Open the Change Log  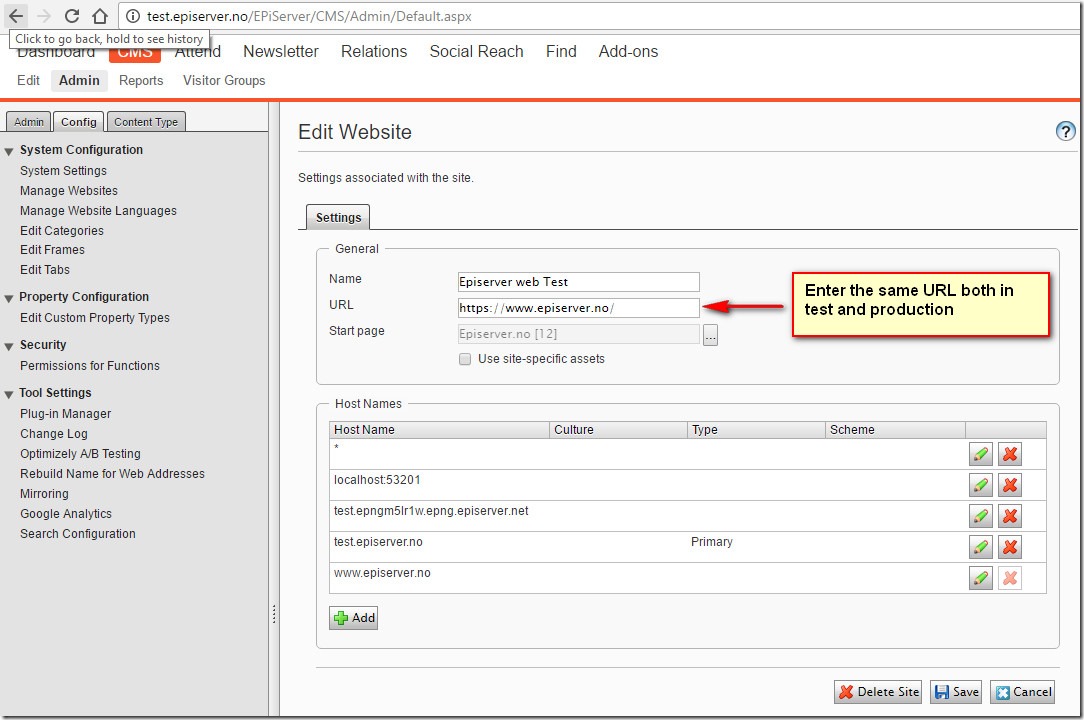pos(54,434)
